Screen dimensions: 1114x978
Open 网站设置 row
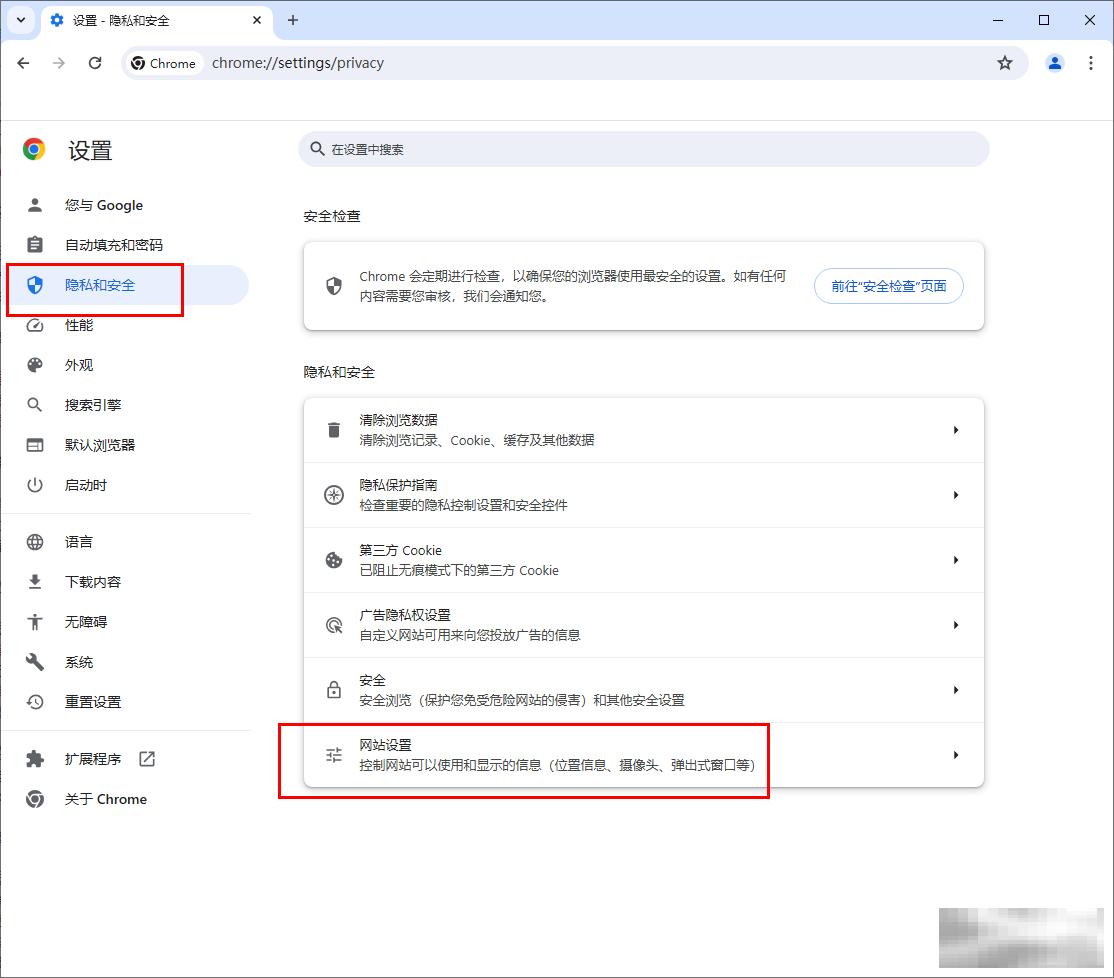pyautogui.click(x=643, y=755)
